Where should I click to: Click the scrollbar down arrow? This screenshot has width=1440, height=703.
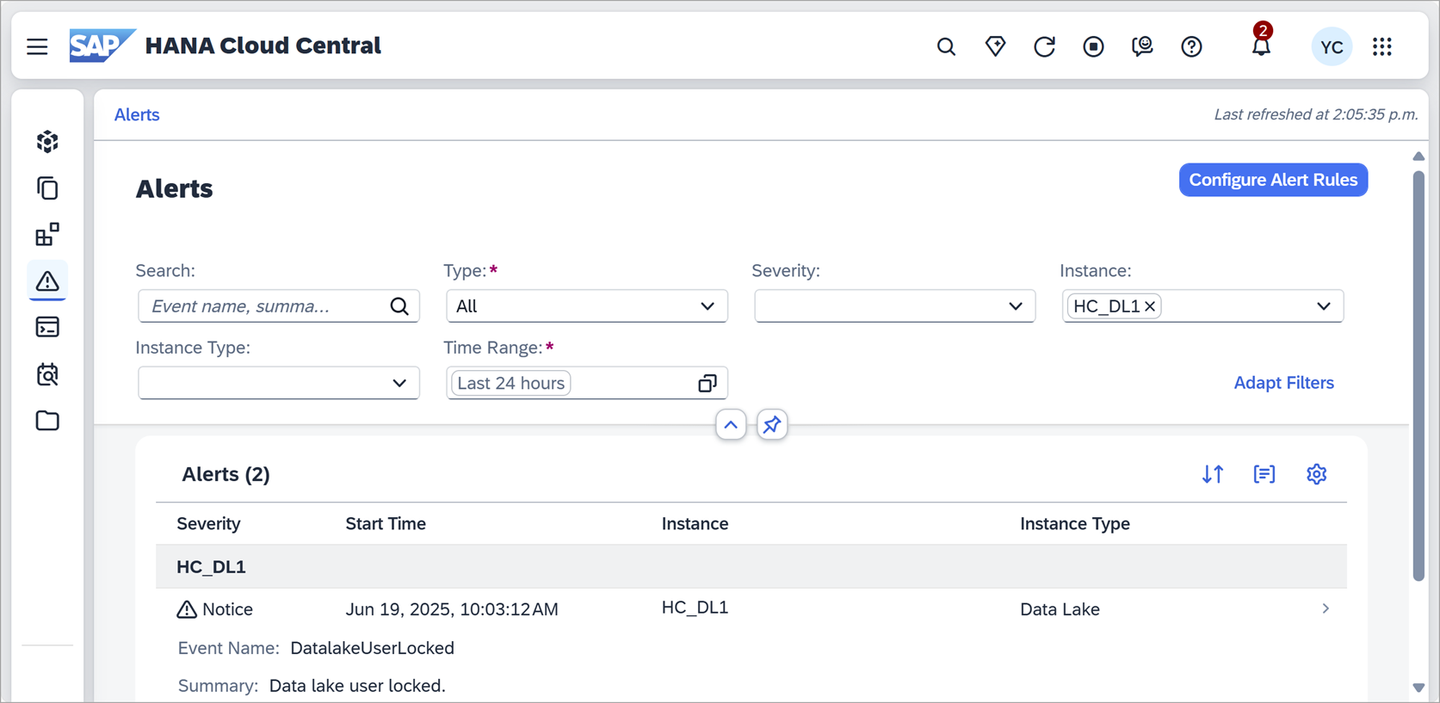pyautogui.click(x=1418, y=687)
